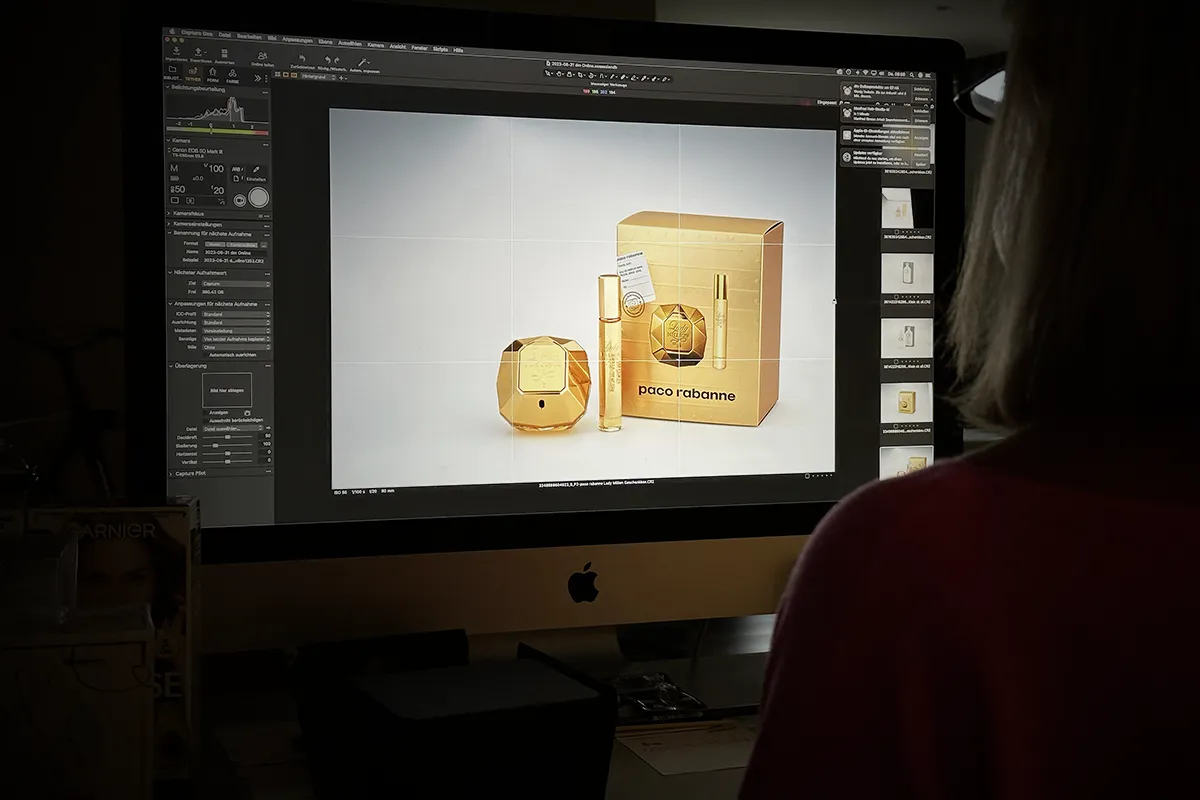Enable the Automatisch ausrichten checkbox

(x=206, y=355)
